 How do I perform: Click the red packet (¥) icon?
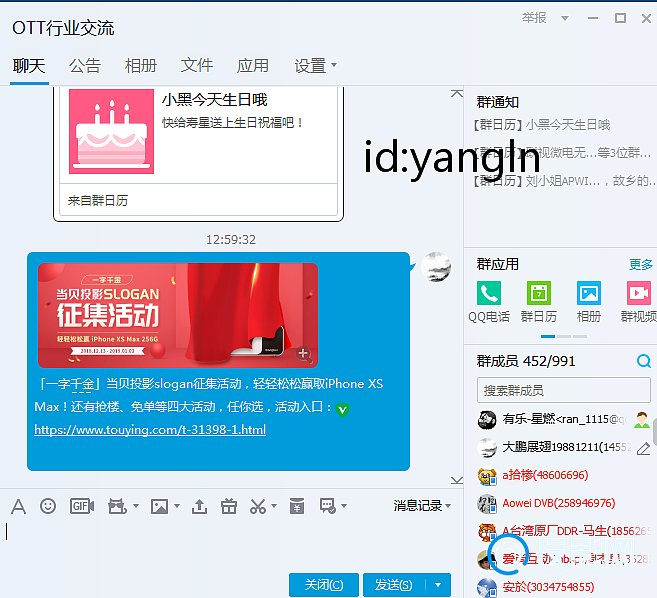click(297, 506)
